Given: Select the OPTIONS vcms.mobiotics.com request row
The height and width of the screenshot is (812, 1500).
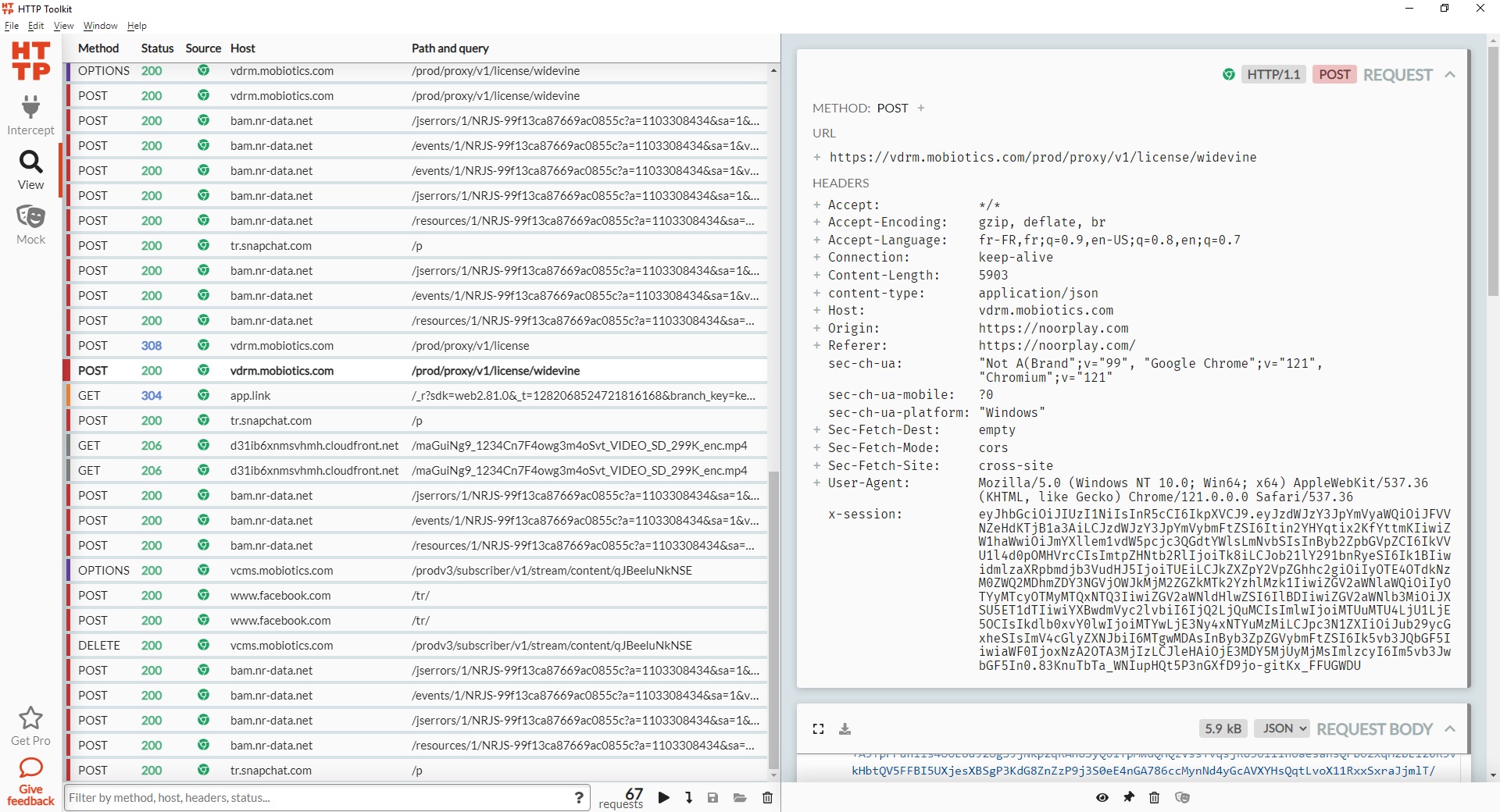Looking at the screenshot, I should 416,570.
